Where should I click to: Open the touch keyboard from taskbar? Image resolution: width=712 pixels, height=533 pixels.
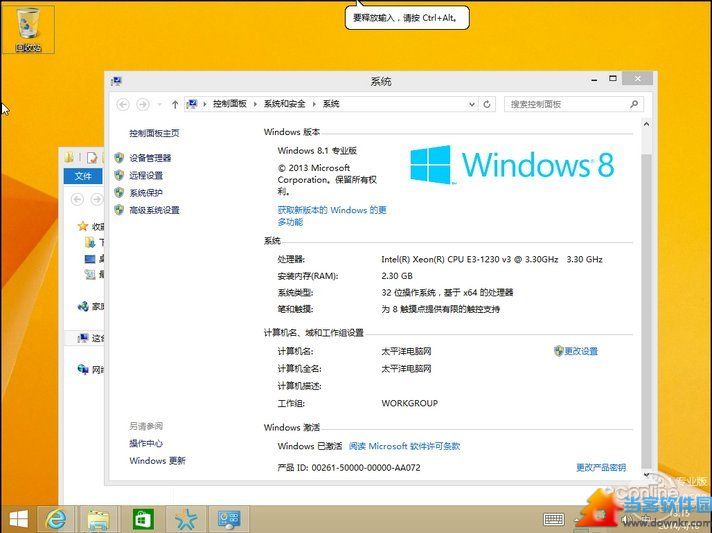(554, 519)
